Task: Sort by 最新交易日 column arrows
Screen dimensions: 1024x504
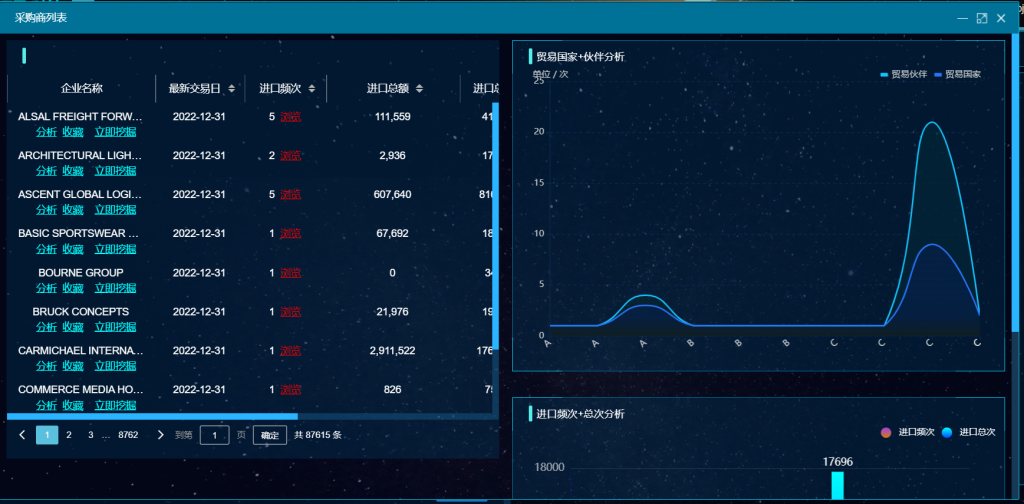Action: (x=232, y=89)
